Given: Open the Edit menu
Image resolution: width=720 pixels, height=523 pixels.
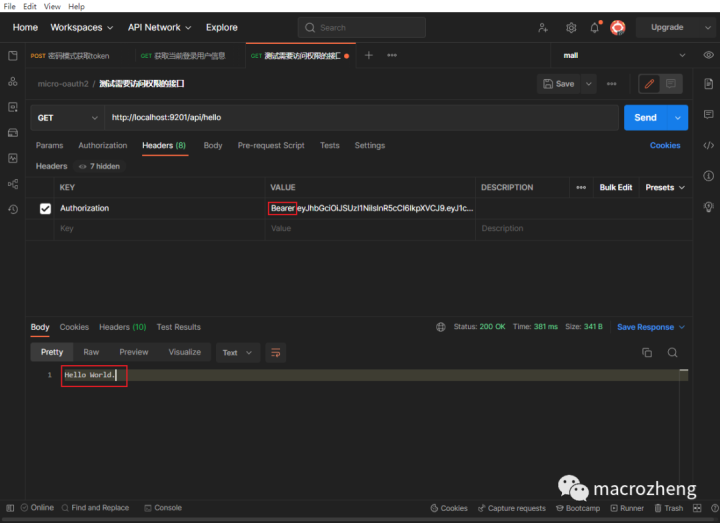Looking at the screenshot, I should coord(30,6).
